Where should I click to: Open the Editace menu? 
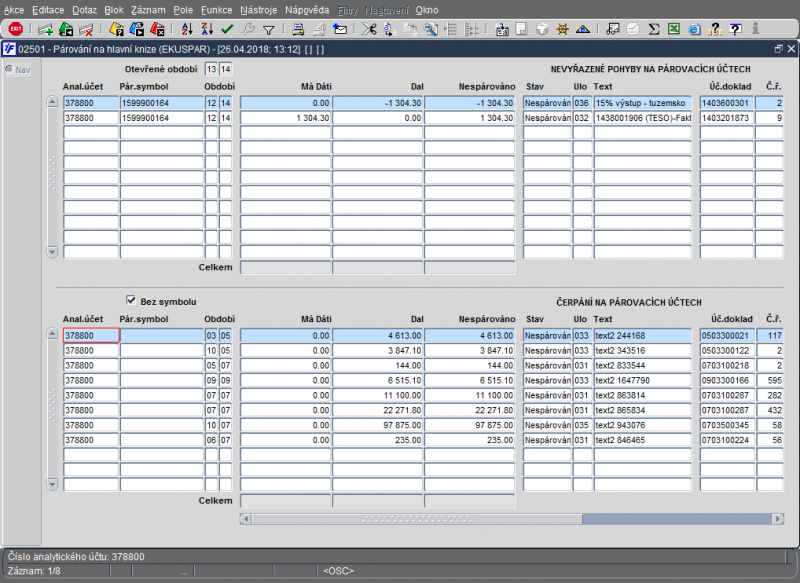click(48, 9)
